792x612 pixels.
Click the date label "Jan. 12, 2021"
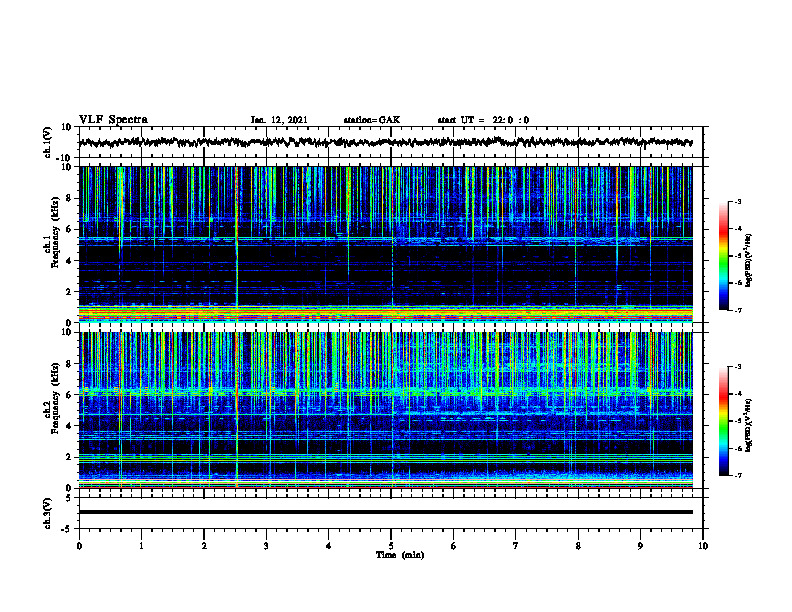coord(279,120)
